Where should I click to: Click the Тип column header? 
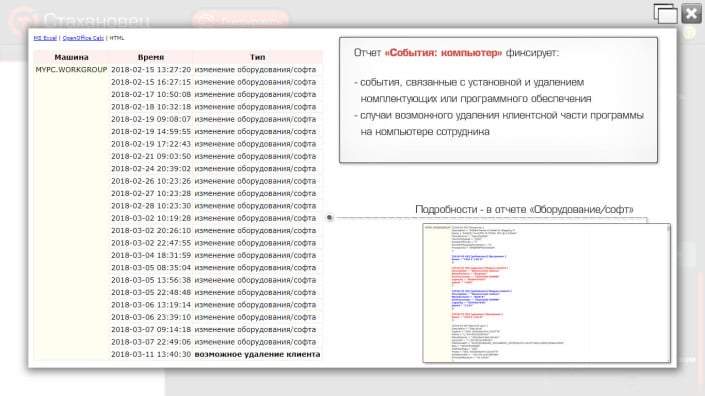[x=258, y=57]
